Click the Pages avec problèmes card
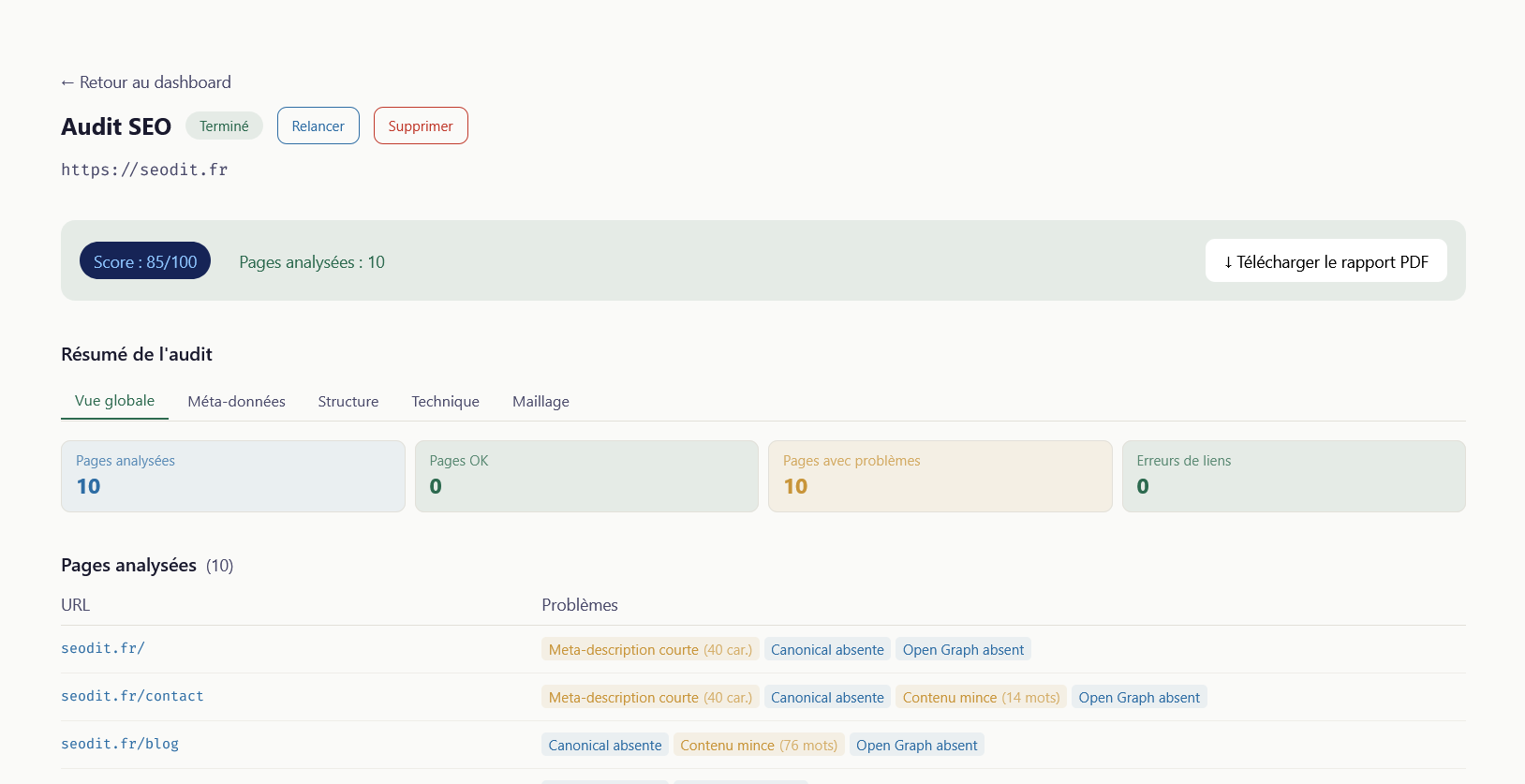This screenshot has width=1525, height=784. point(940,476)
